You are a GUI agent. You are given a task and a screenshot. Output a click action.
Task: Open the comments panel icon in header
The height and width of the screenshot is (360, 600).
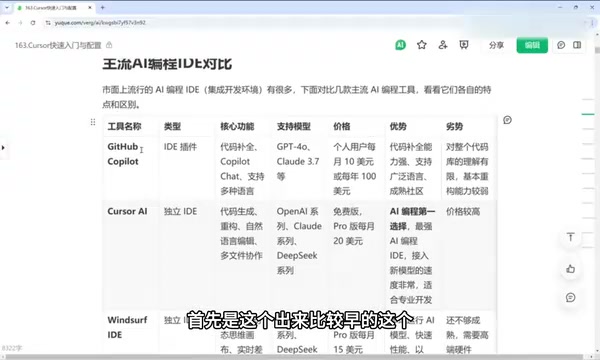(x=561, y=45)
